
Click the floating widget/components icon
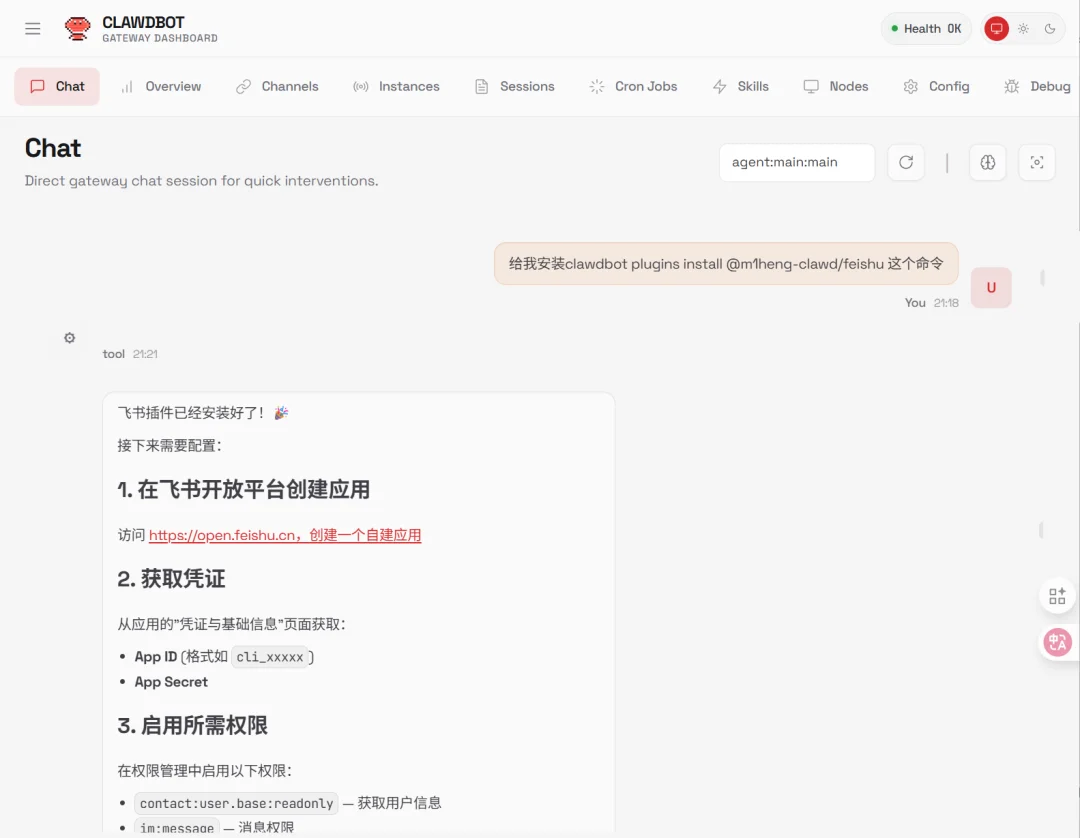click(x=1057, y=595)
